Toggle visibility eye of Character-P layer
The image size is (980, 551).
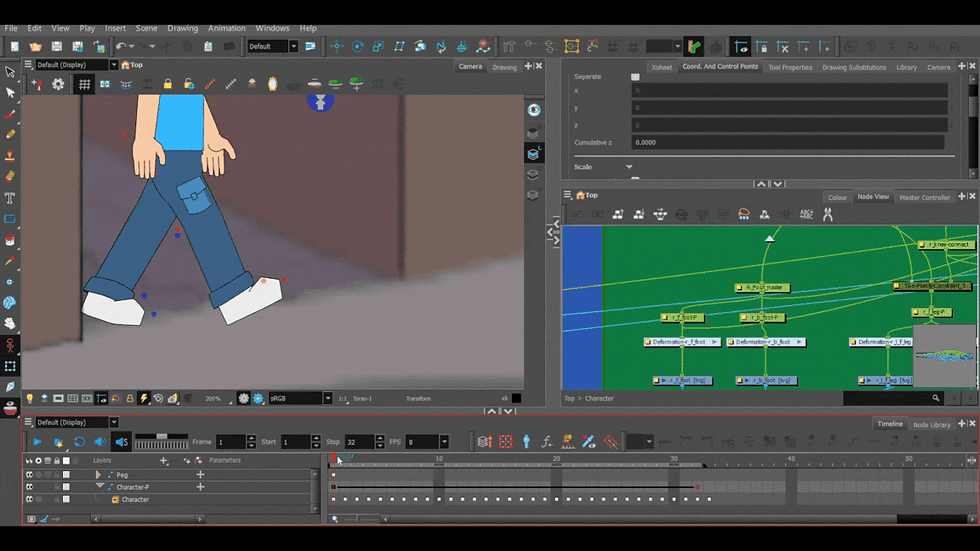[x=29, y=487]
